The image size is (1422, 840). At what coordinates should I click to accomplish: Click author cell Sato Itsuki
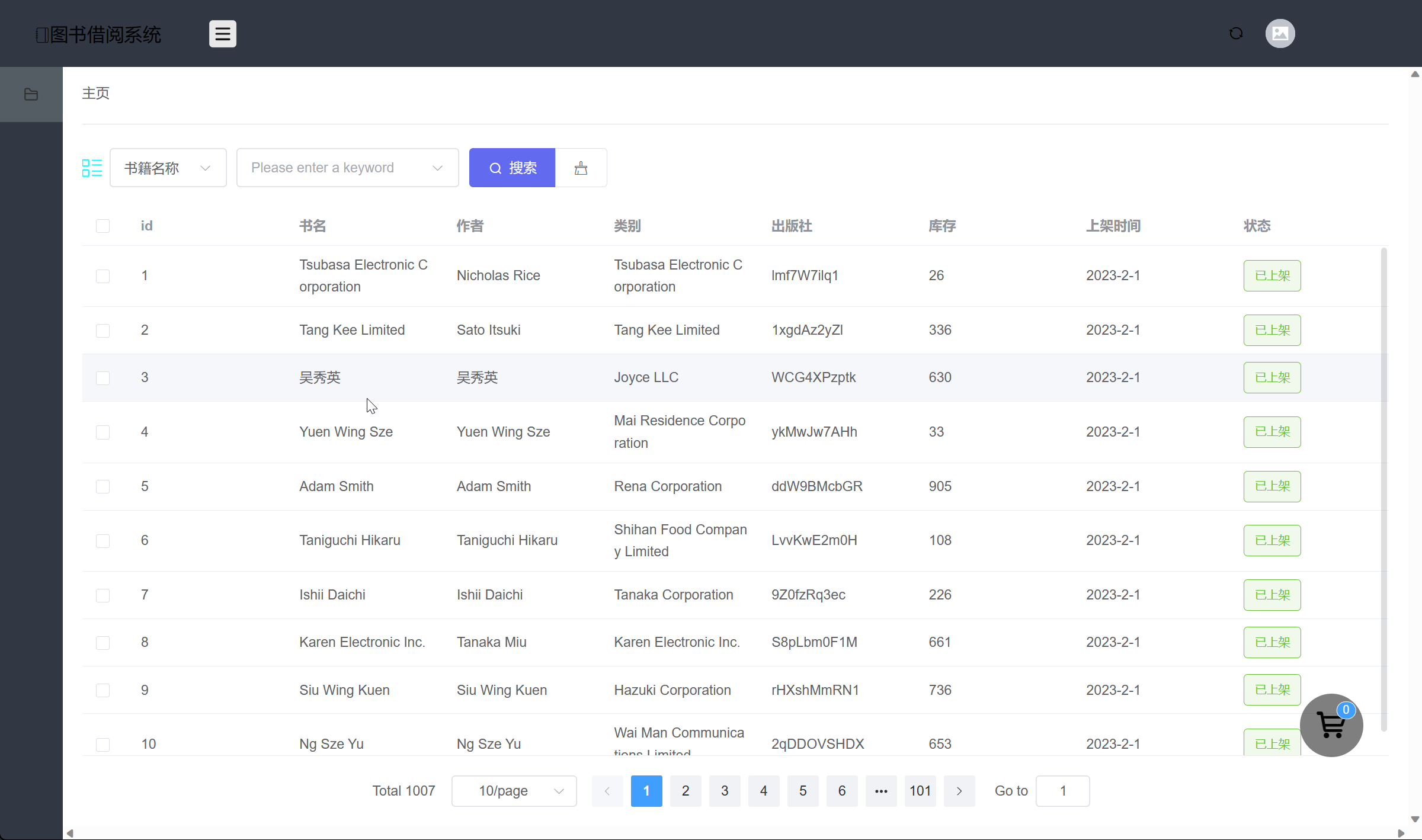click(x=489, y=330)
